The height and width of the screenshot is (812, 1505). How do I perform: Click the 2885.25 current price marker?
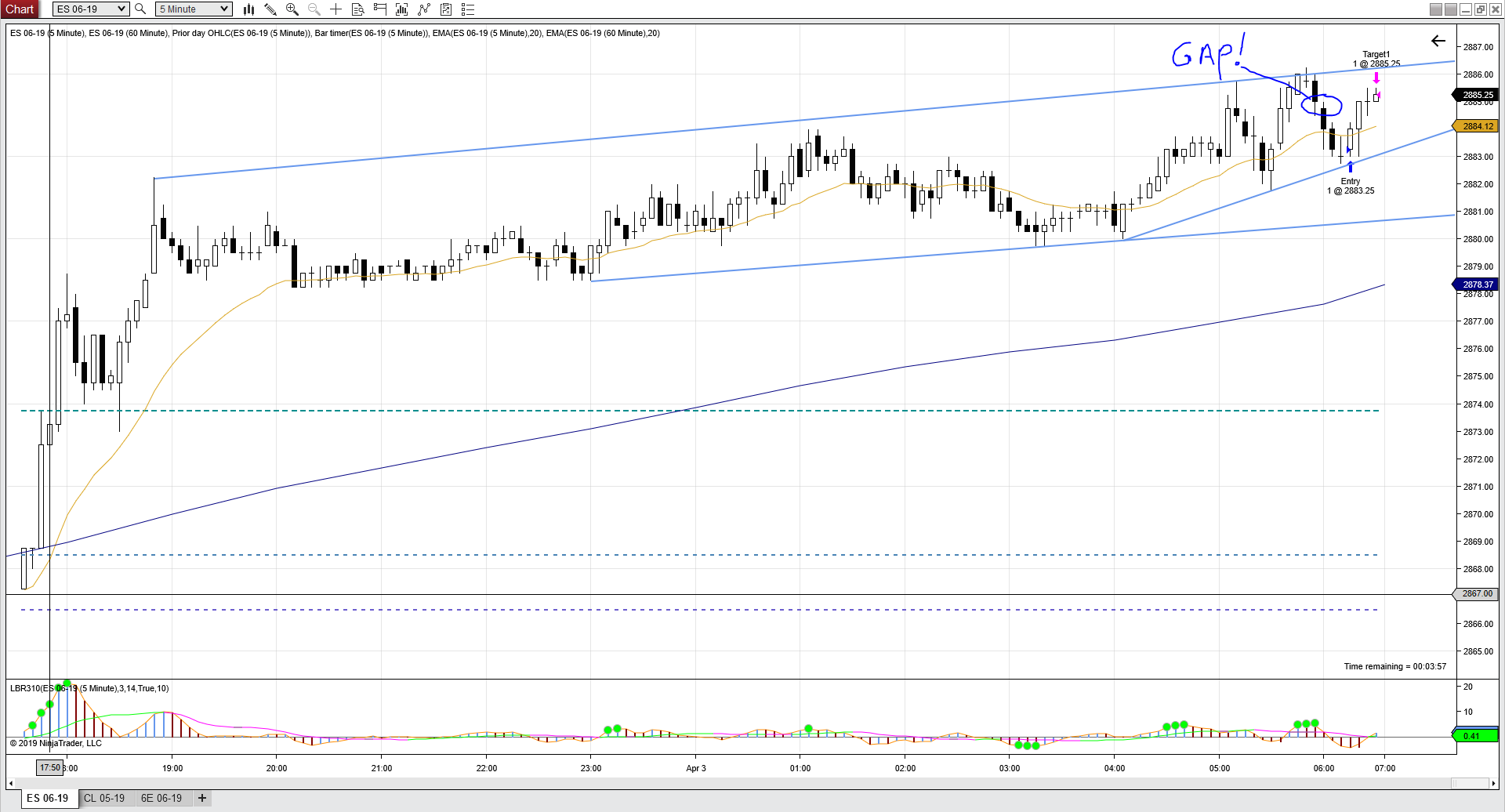click(x=1477, y=95)
